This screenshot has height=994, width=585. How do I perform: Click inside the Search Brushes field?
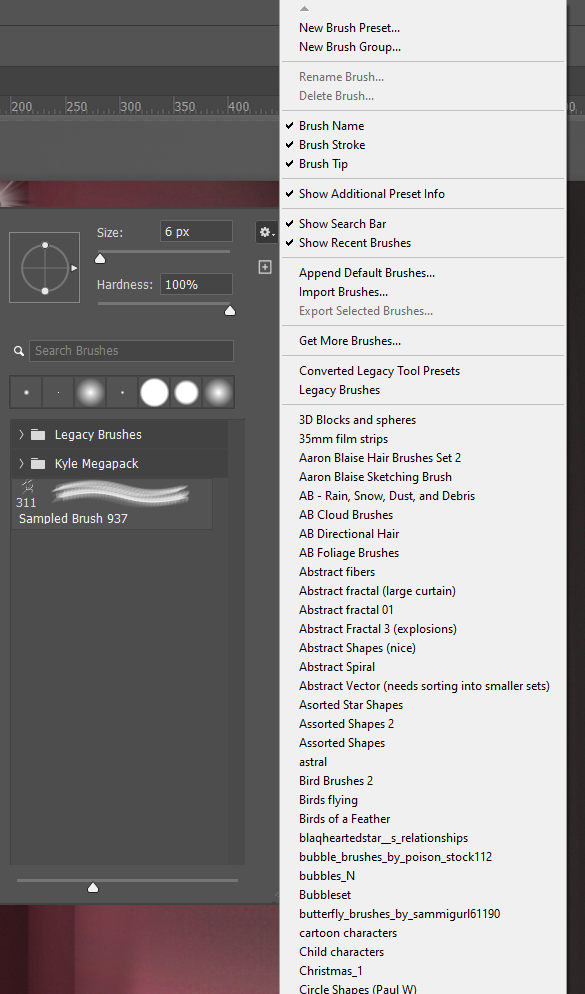coord(130,351)
